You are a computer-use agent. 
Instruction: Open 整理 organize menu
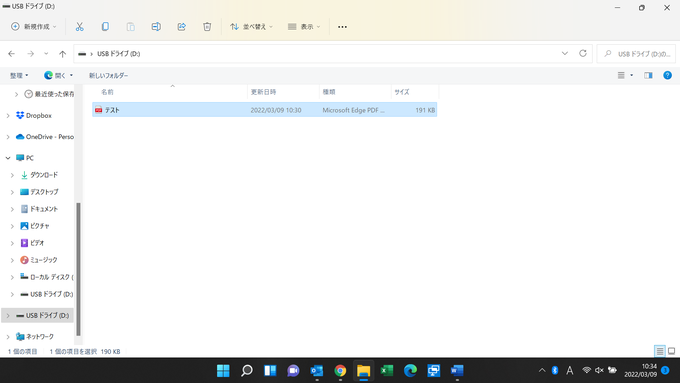click(x=19, y=75)
